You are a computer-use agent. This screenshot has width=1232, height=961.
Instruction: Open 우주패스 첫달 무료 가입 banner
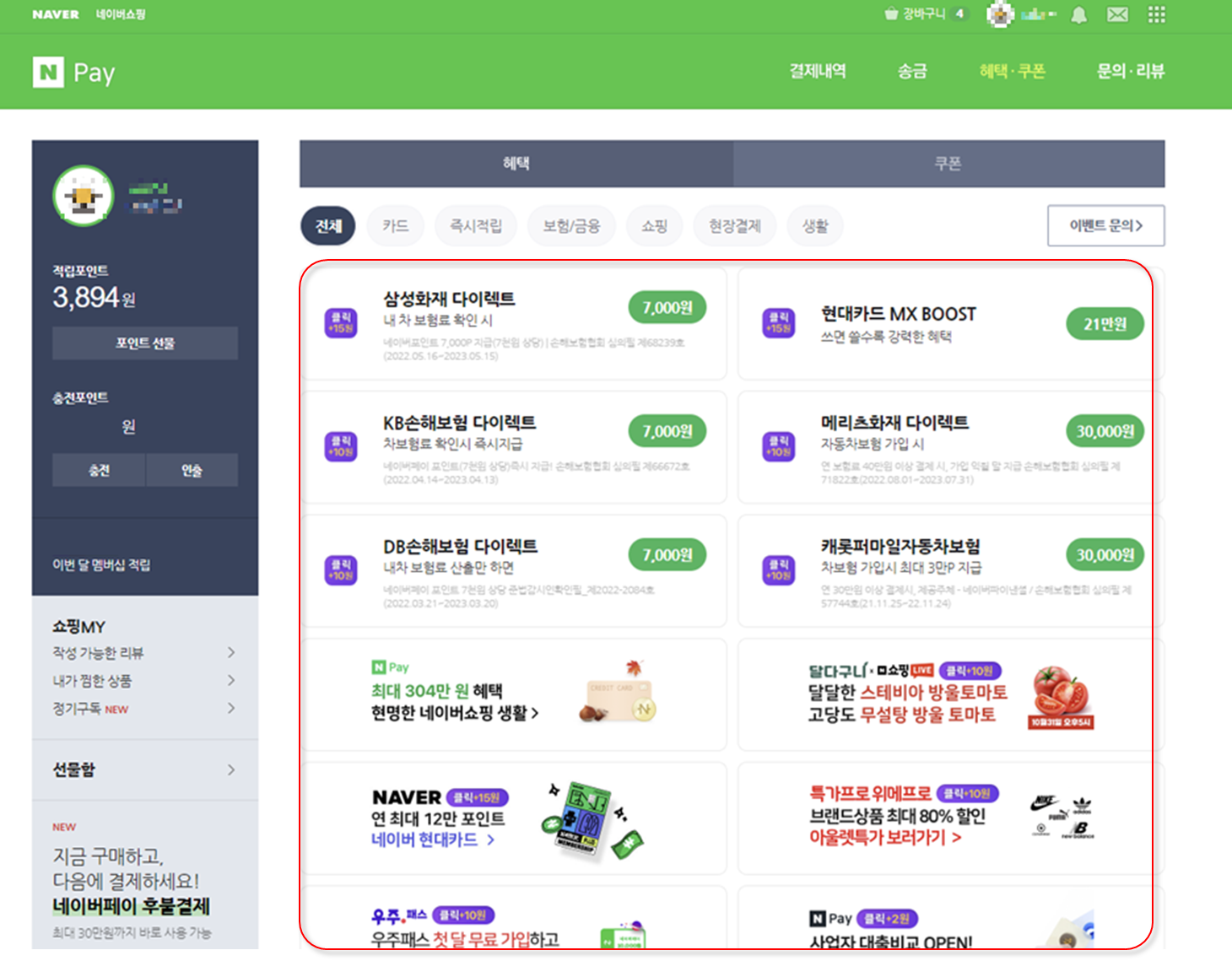click(x=514, y=917)
